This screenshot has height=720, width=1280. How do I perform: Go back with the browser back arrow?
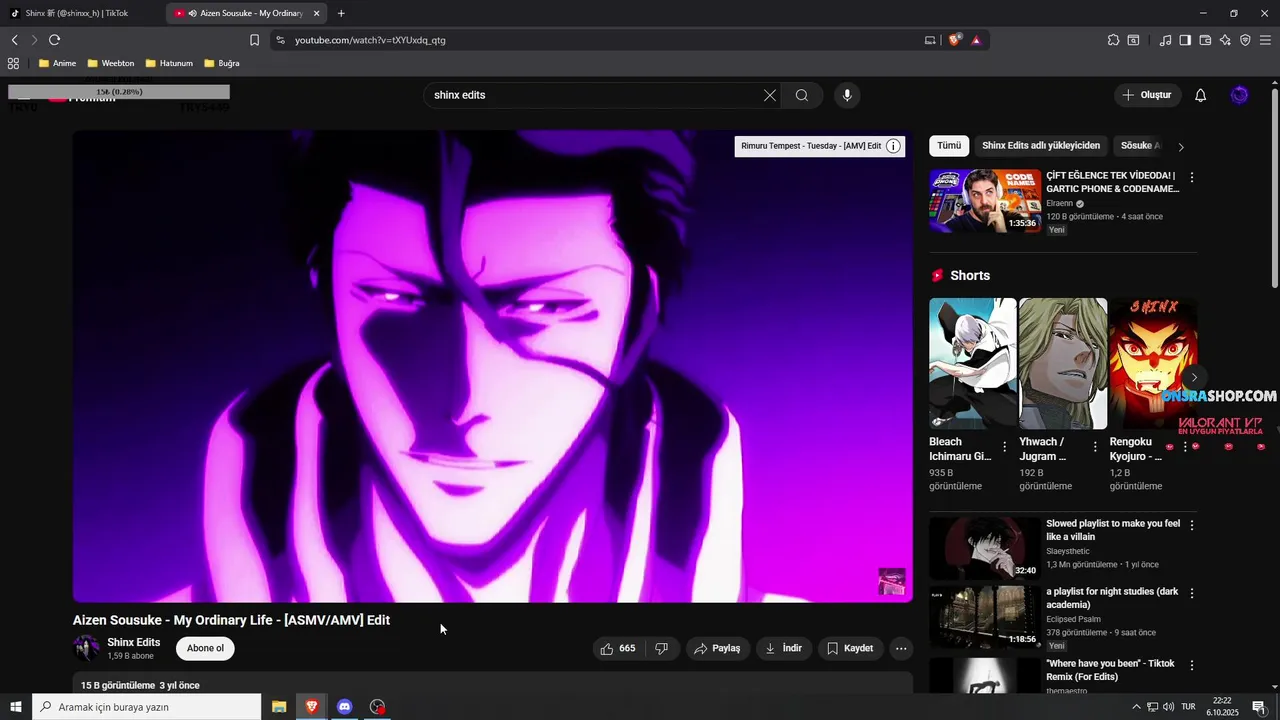pyautogui.click(x=14, y=40)
